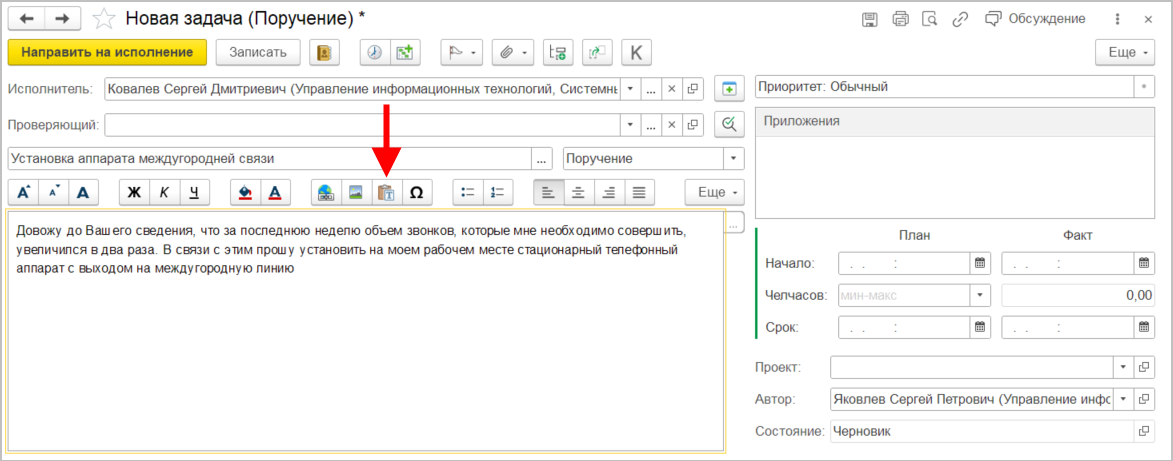Align text center
The height and width of the screenshot is (461, 1173).
pyautogui.click(x=578, y=192)
